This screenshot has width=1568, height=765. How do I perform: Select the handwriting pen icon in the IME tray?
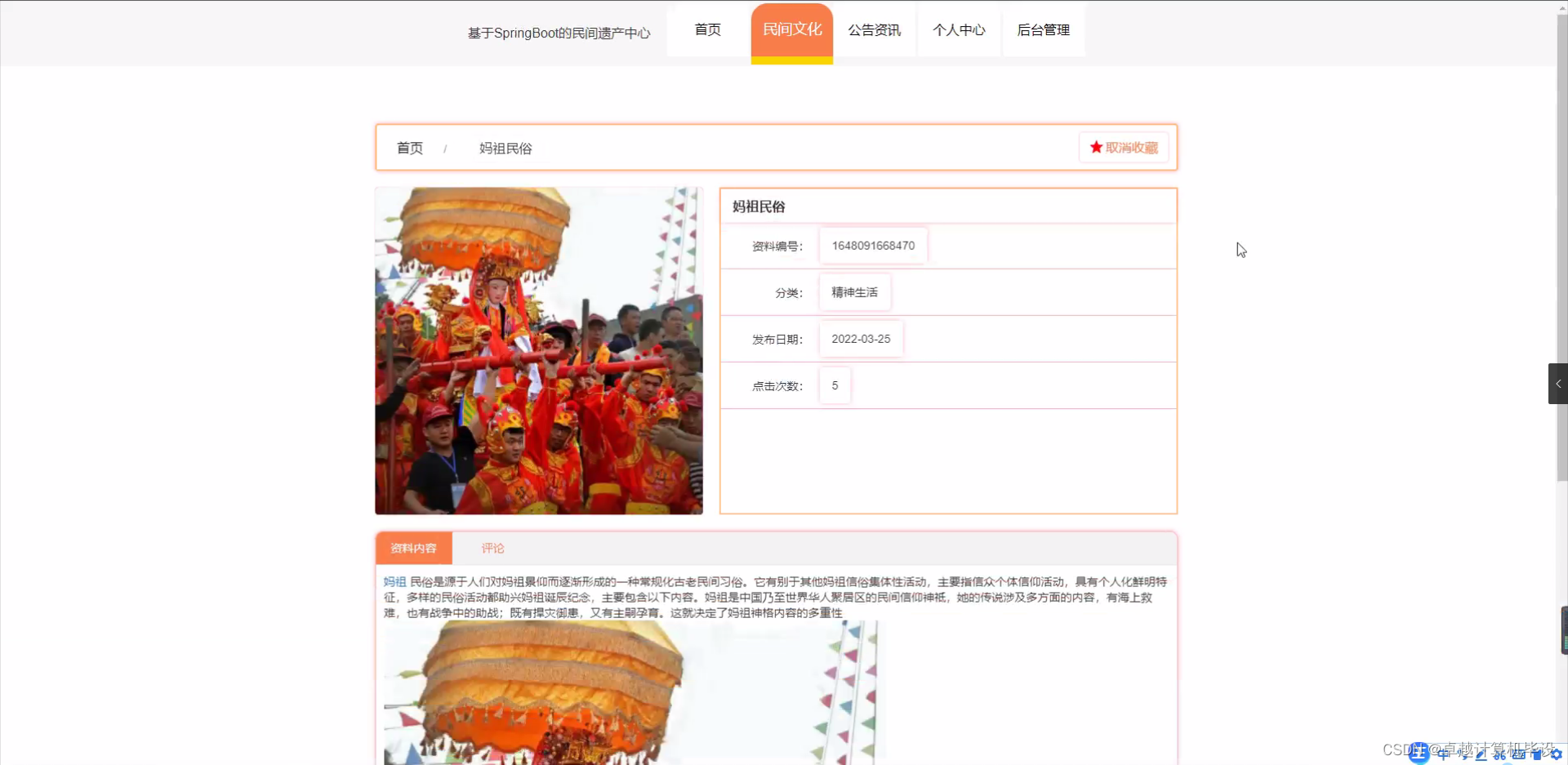click(x=1480, y=755)
